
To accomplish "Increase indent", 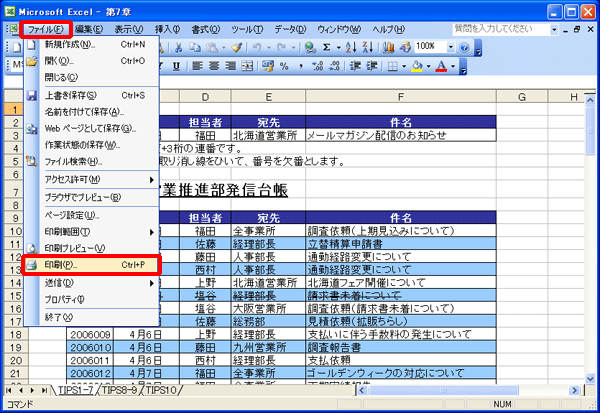I will pyautogui.click(x=372, y=66).
